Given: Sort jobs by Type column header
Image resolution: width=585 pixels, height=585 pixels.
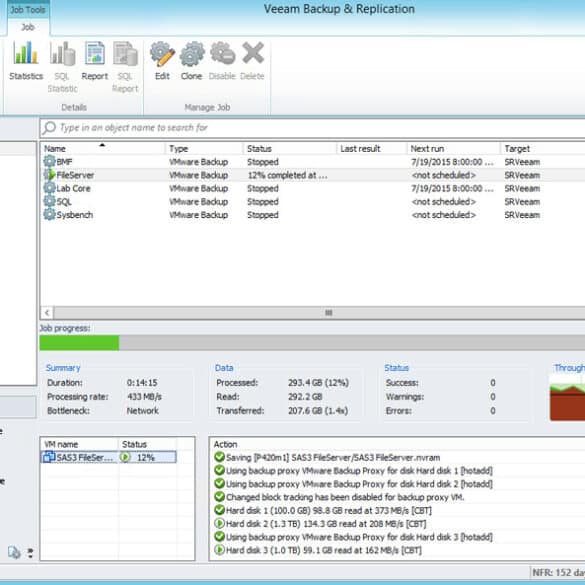Looking at the screenshot, I should (x=204, y=148).
